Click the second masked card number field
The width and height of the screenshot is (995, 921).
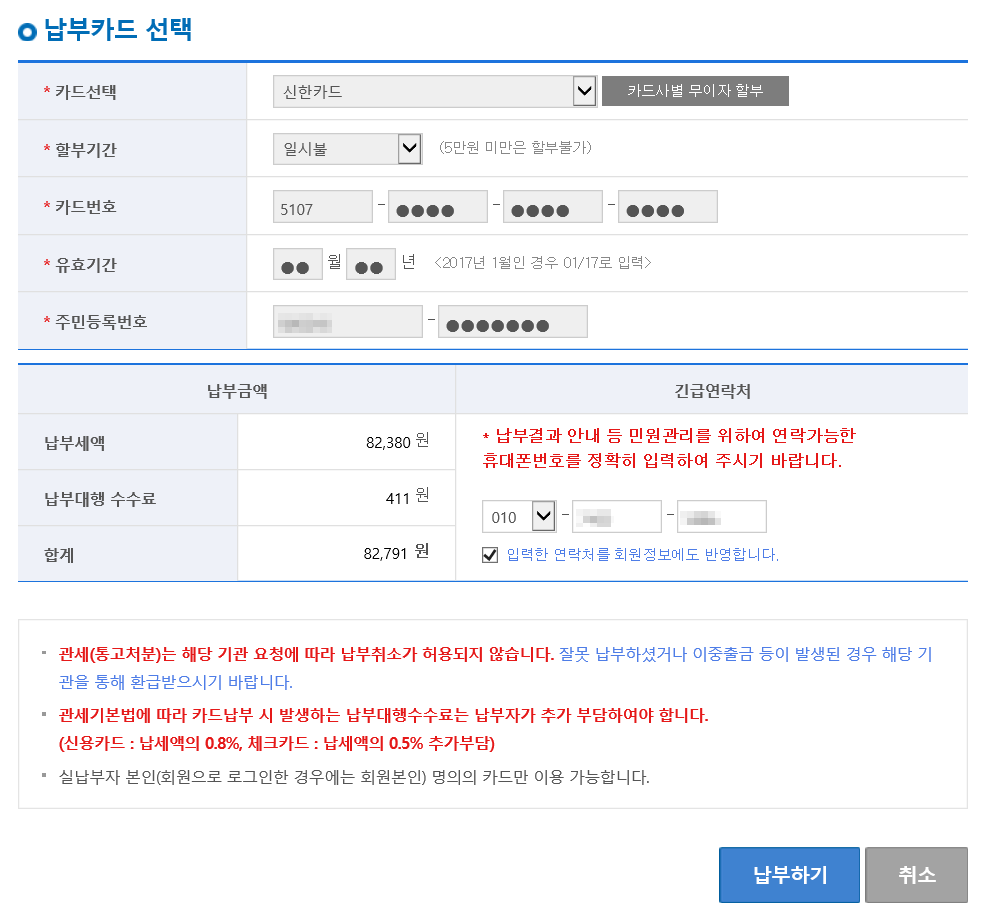click(x=437, y=207)
